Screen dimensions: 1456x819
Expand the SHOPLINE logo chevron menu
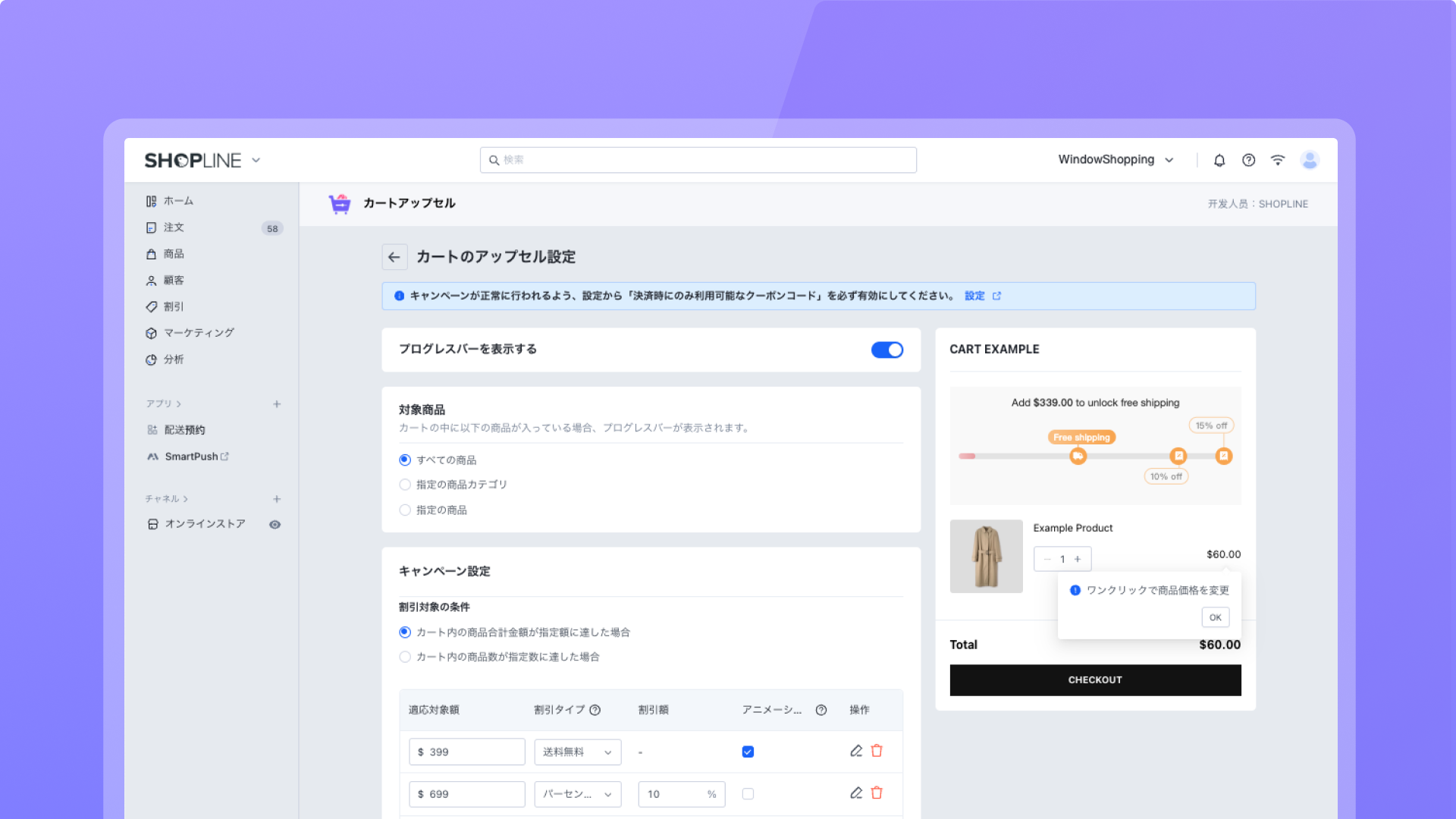coord(256,160)
